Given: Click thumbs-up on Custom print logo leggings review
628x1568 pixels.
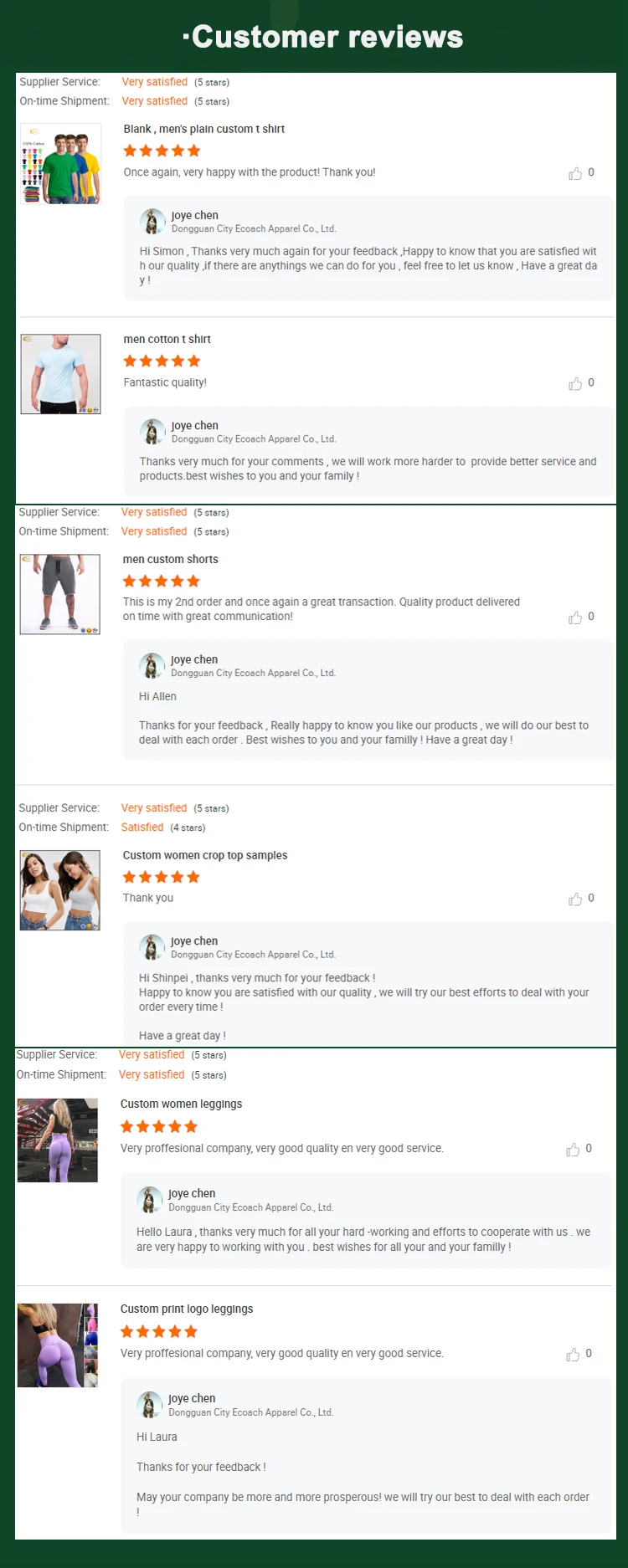Looking at the screenshot, I should point(573,1355).
